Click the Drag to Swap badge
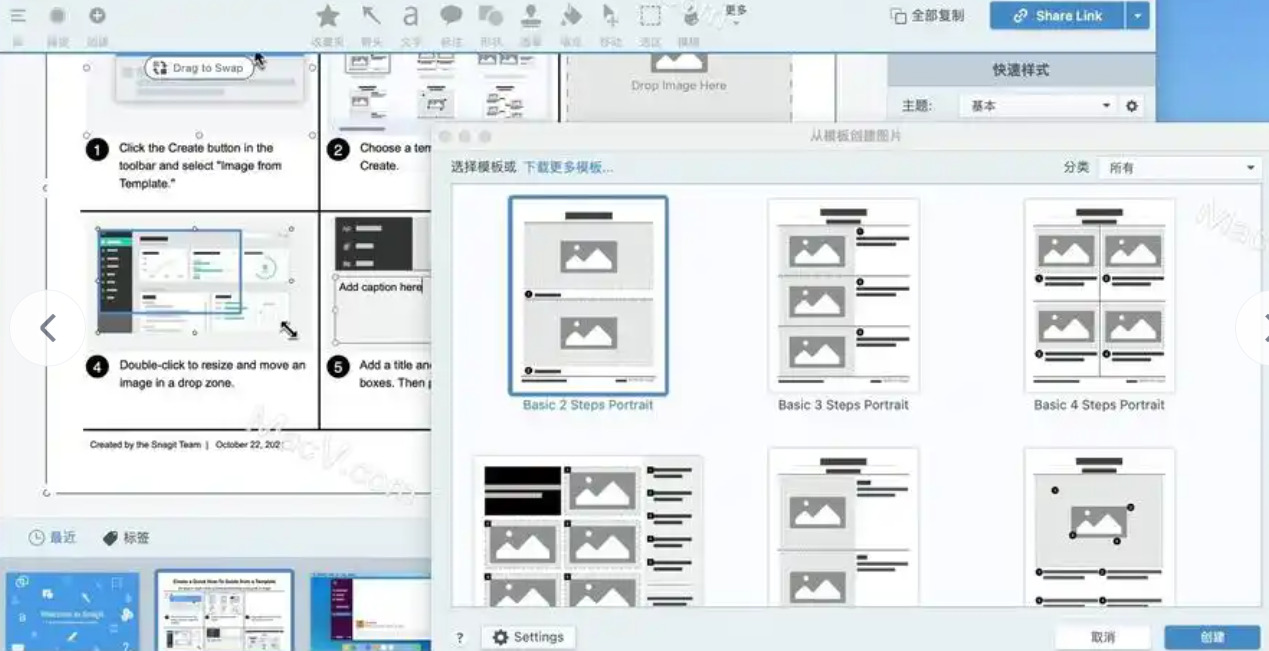The width and height of the screenshot is (1269, 651). [198, 68]
